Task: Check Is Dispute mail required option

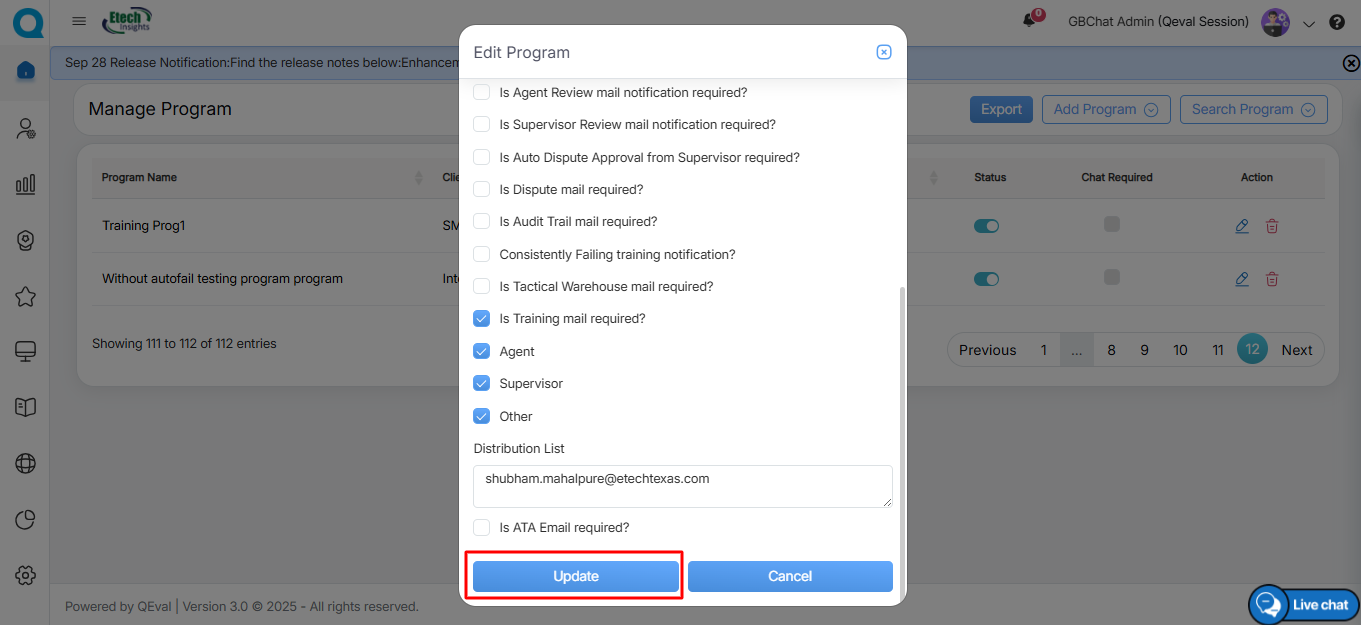Action: click(x=482, y=189)
